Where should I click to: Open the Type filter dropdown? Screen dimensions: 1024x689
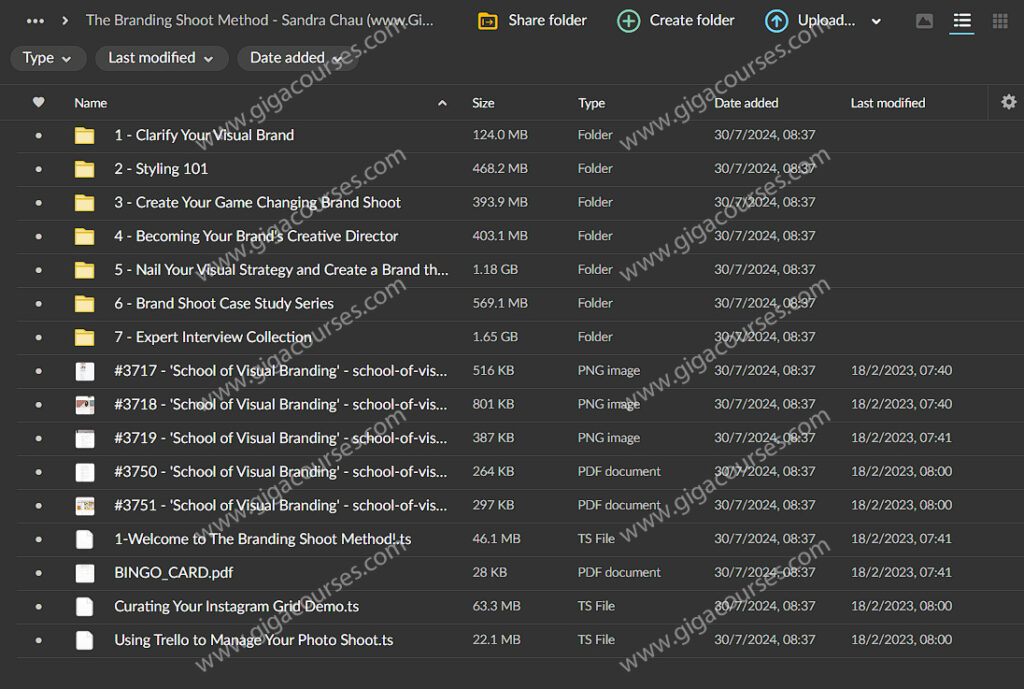click(x=48, y=58)
